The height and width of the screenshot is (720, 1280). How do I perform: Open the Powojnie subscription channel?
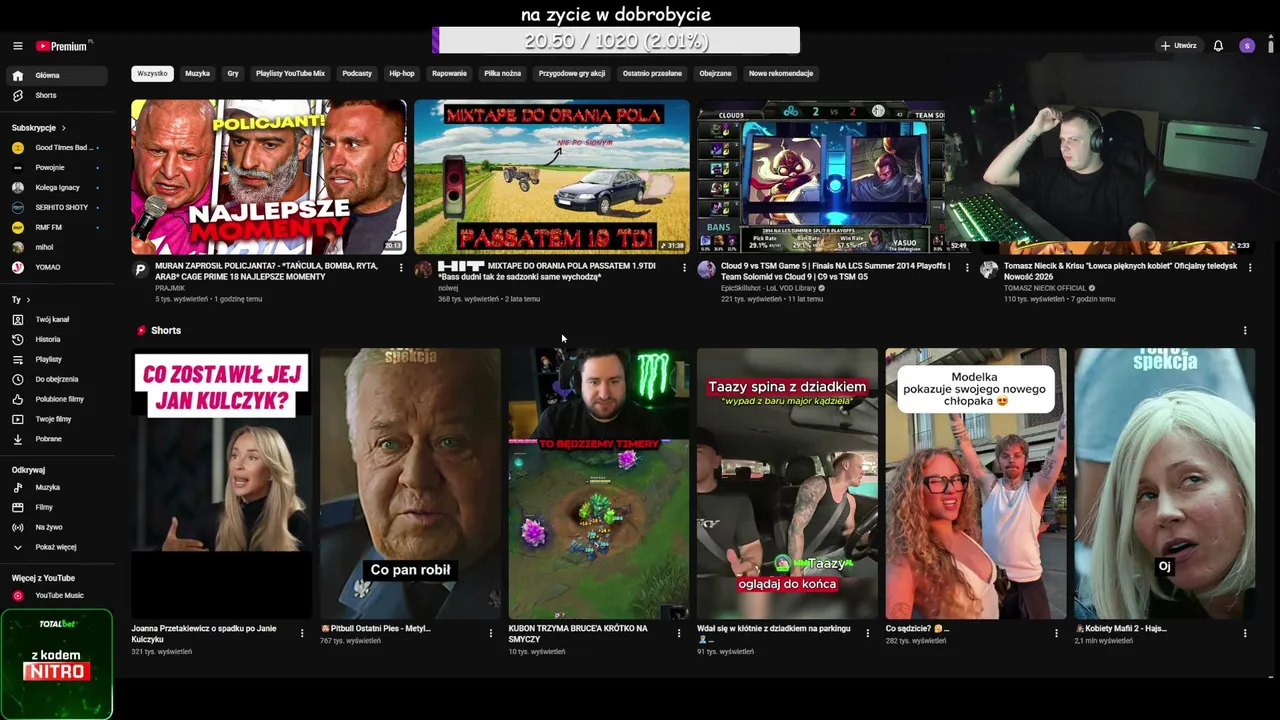point(56,167)
